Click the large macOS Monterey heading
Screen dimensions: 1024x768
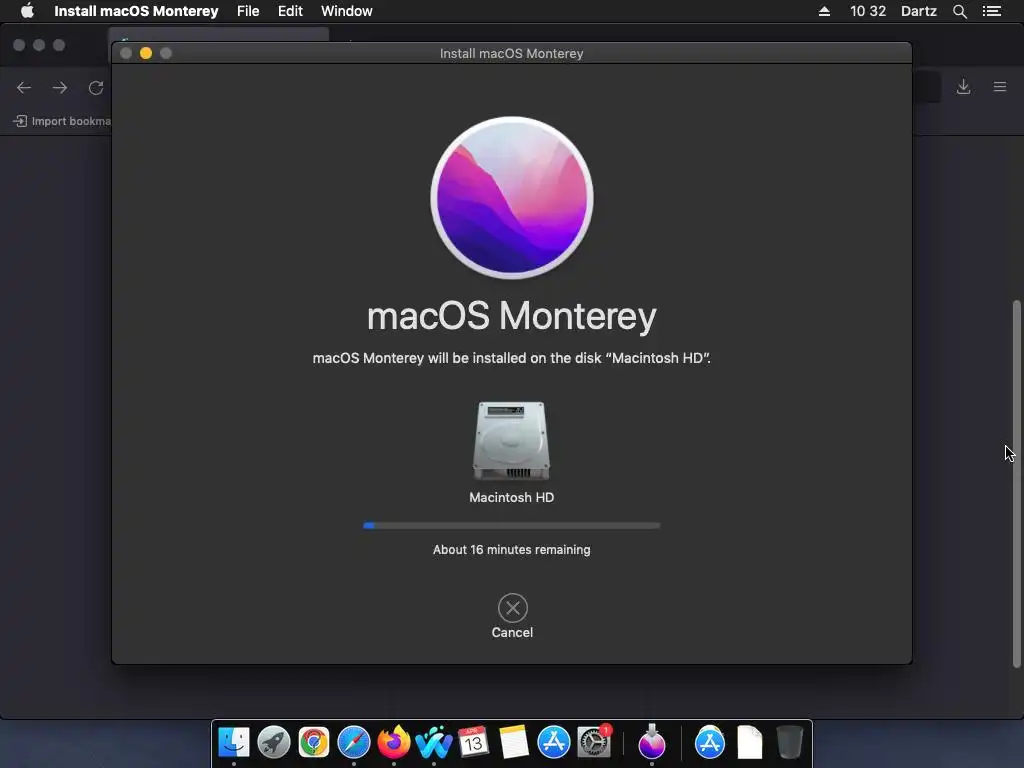[512, 316]
